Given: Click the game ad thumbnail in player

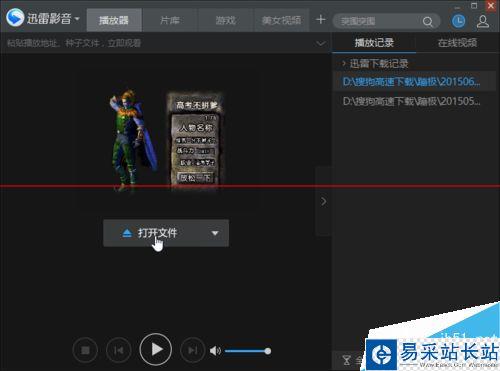Looking at the screenshot, I should pos(166,142).
